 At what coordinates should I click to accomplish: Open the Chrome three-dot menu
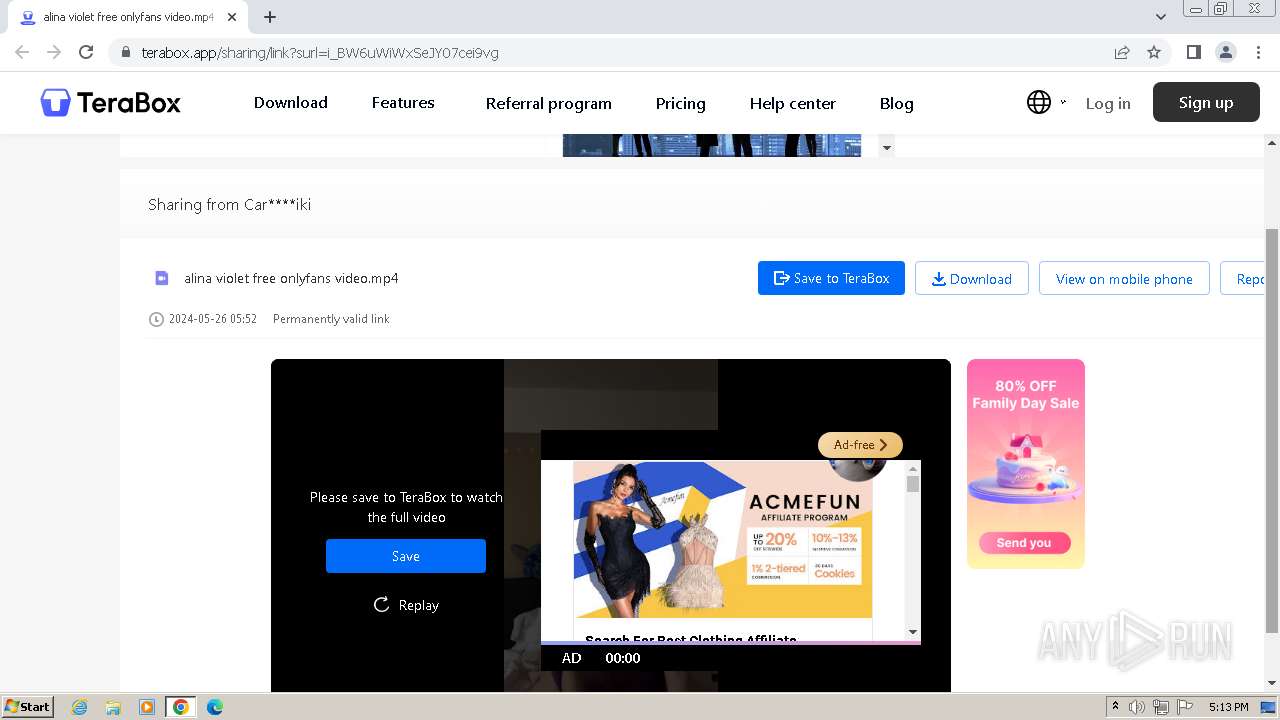tap(1258, 52)
